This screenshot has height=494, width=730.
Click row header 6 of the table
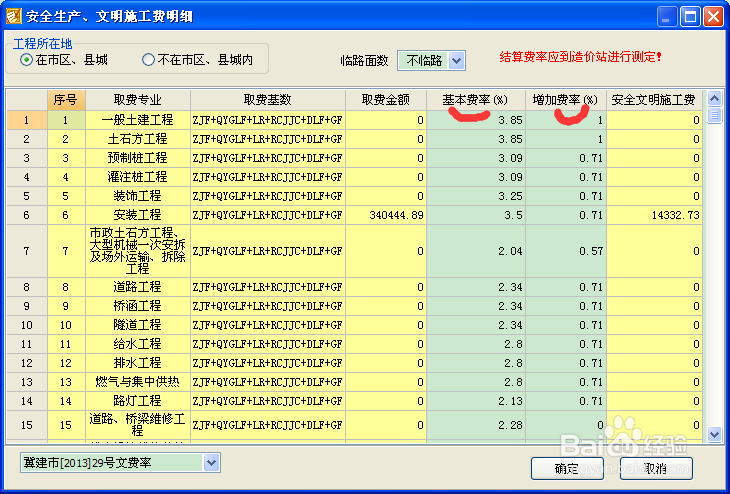(27, 215)
